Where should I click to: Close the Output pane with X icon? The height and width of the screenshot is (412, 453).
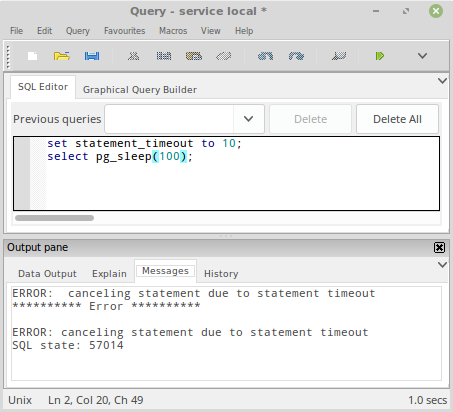[439, 247]
